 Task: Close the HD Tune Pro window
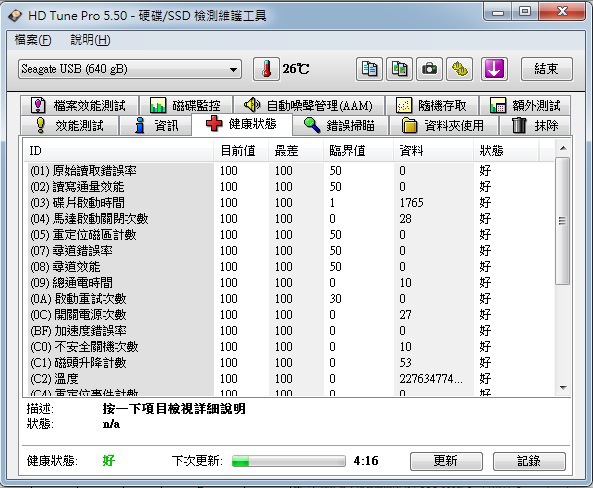(562, 11)
